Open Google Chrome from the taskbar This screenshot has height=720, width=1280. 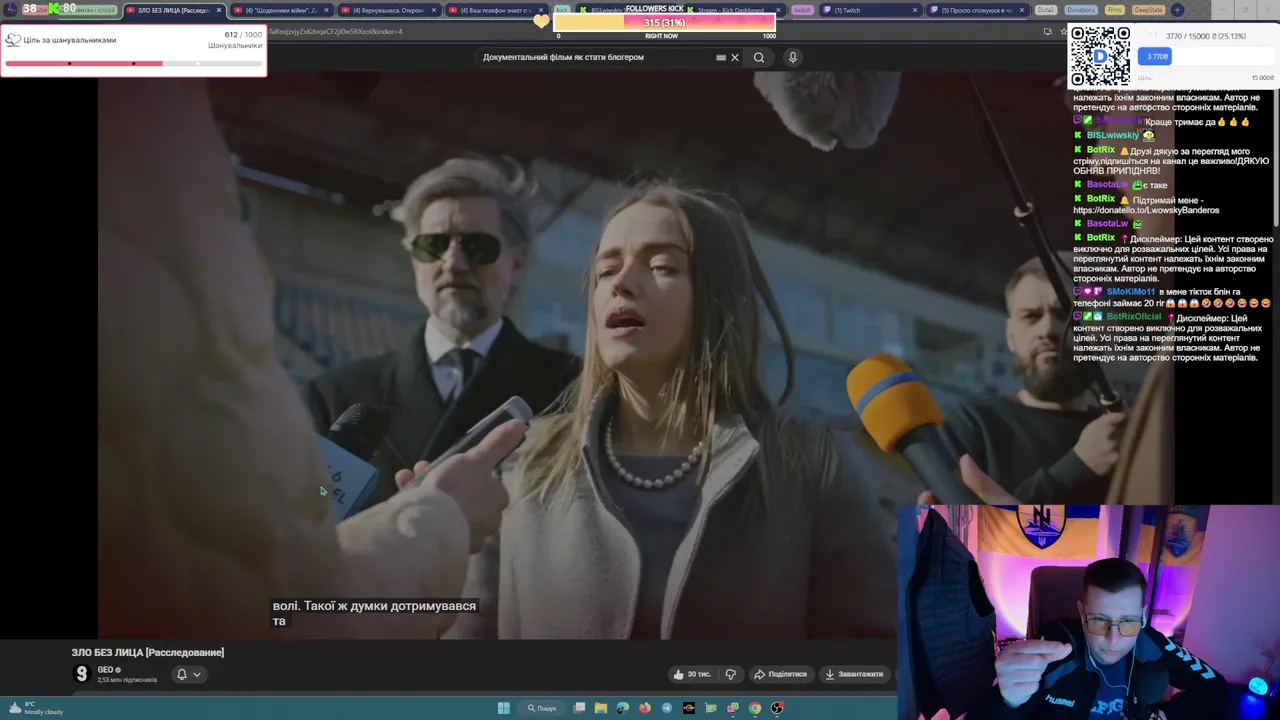755,708
